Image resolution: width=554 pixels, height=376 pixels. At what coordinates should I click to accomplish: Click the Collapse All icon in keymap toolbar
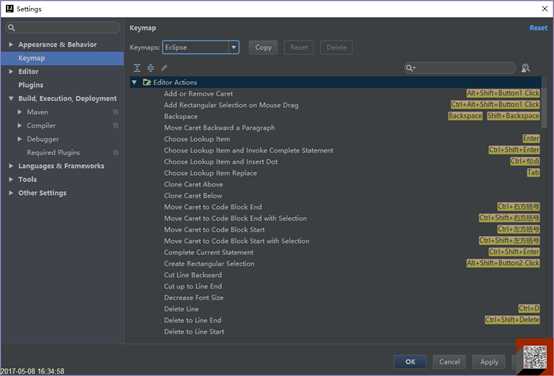pos(151,68)
